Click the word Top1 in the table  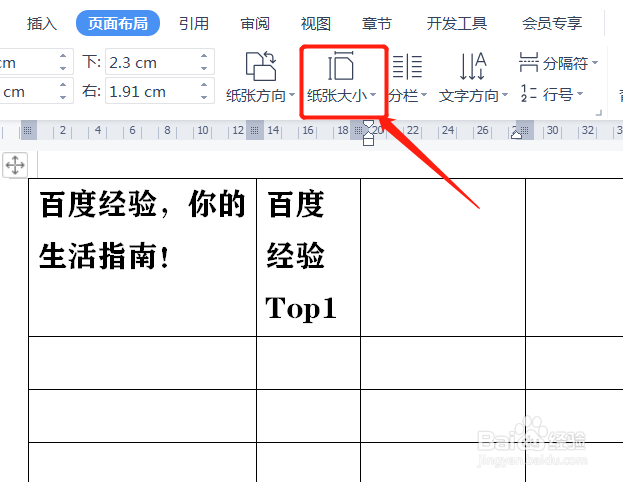pyautogui.click(x=301, y=308)
